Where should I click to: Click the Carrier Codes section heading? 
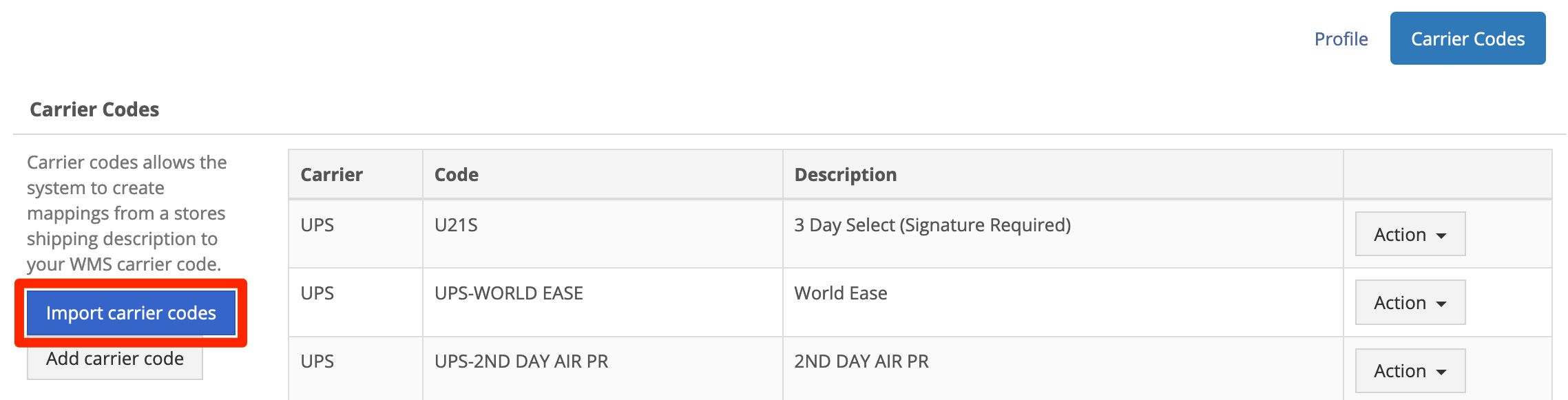[x=94, y=109]
